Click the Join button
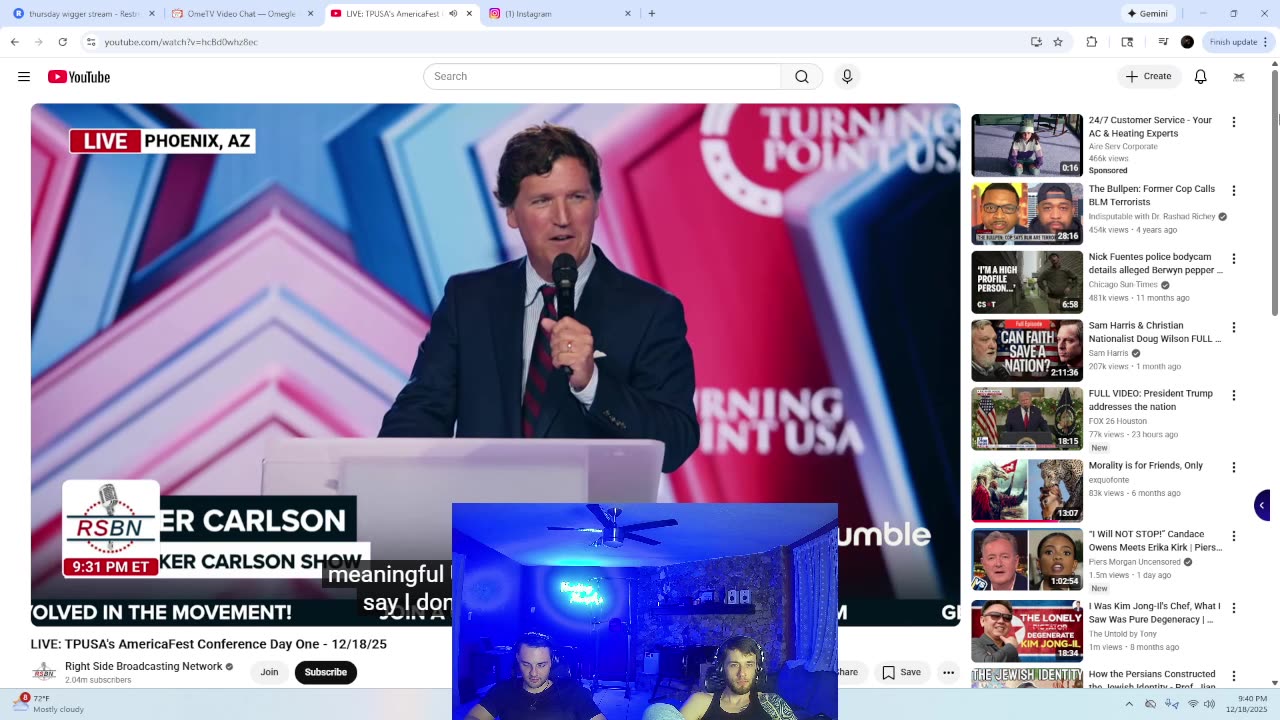1280x720 pixels. pyautogui.click(x=269, y=672)
